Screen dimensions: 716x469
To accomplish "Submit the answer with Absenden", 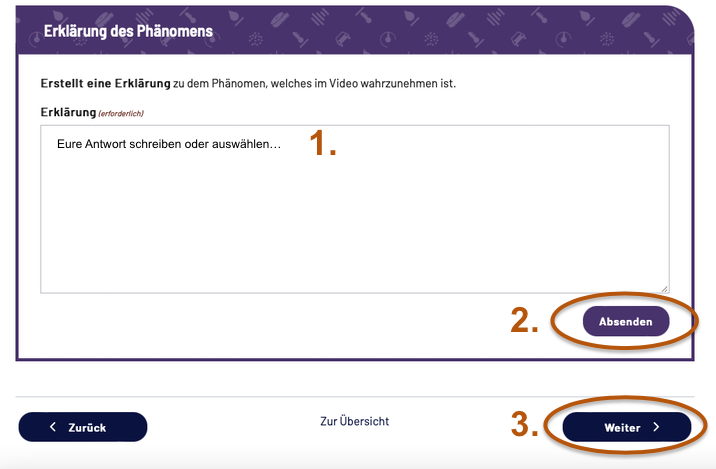I will tap(626, 322).
